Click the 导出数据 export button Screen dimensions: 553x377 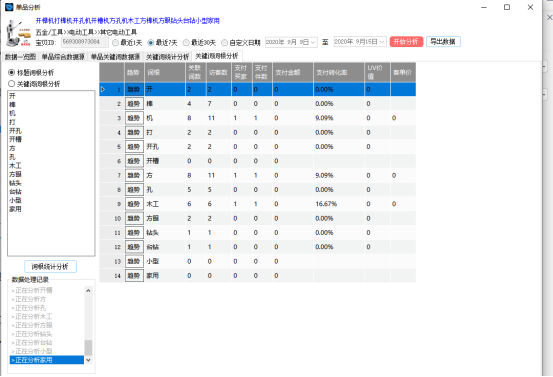[443, 42]
